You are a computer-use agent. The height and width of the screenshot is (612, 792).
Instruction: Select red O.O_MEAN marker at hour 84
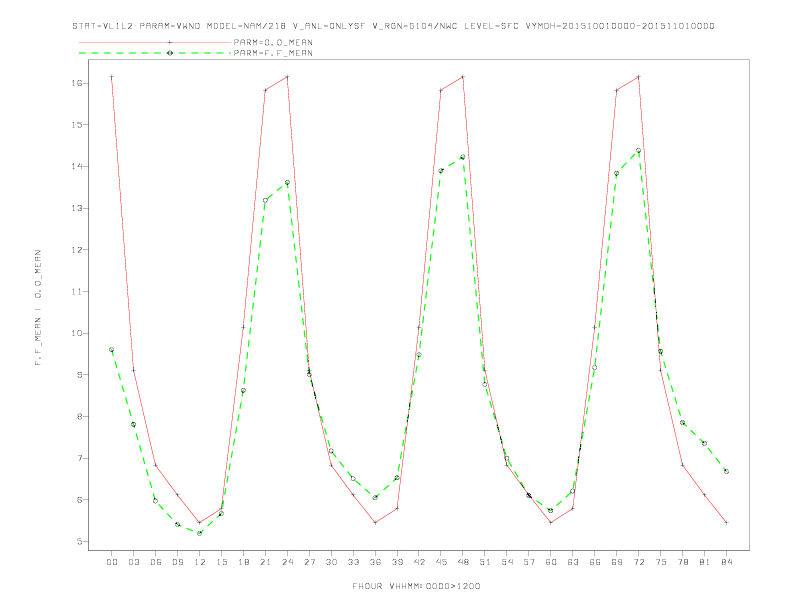726,523
